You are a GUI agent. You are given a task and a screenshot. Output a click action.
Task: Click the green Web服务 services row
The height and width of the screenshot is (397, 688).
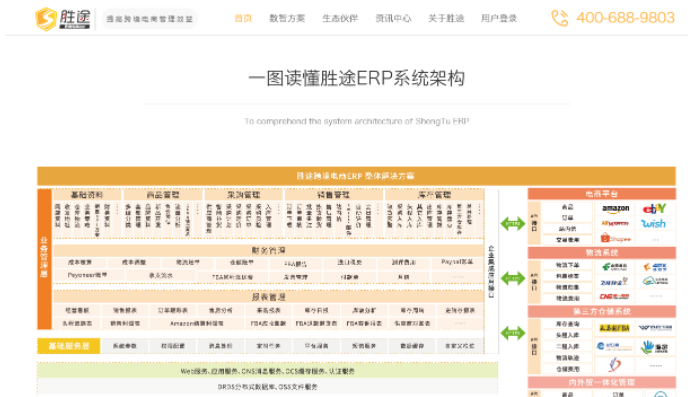[x=268, y=371]
